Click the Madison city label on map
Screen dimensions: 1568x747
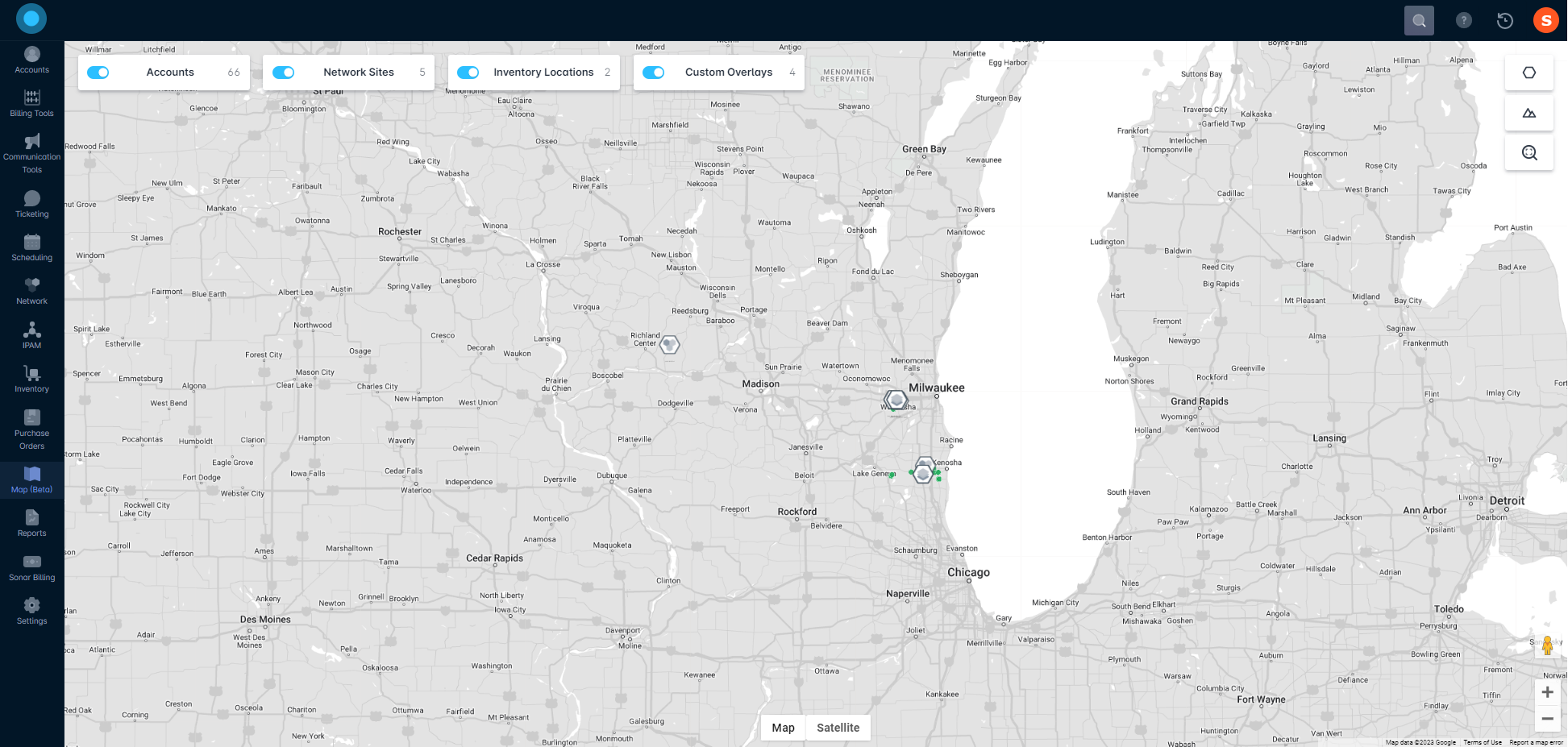click(x=761, y=384)
